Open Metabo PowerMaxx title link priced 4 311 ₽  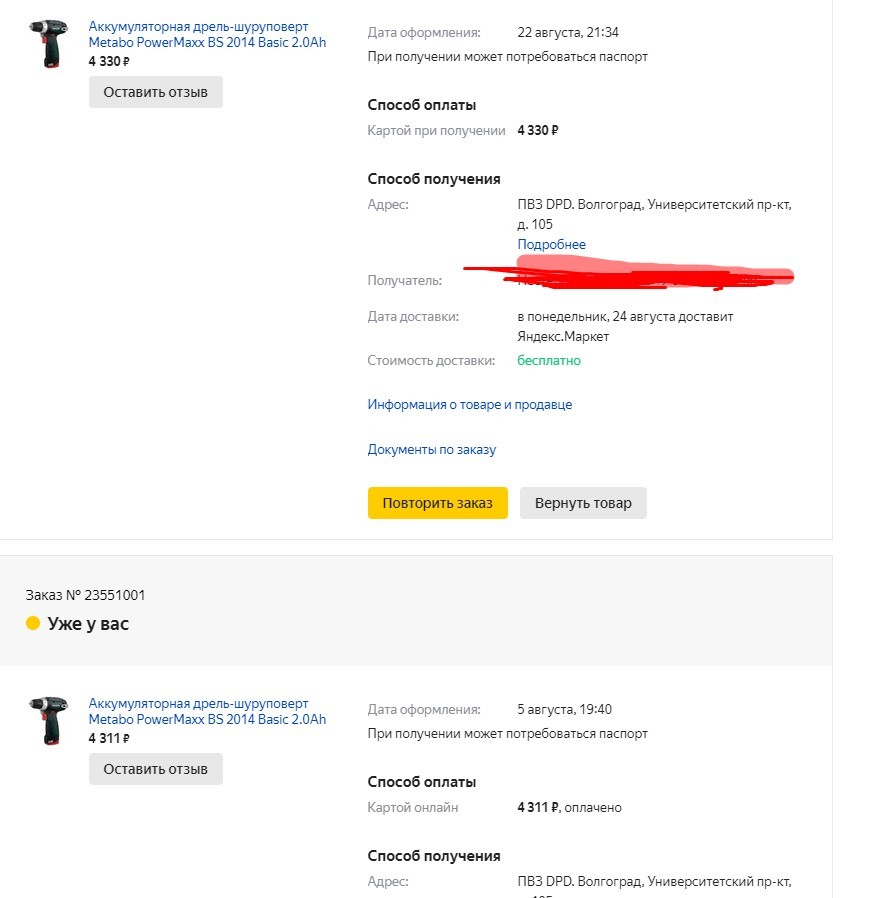tap(207, 711)
